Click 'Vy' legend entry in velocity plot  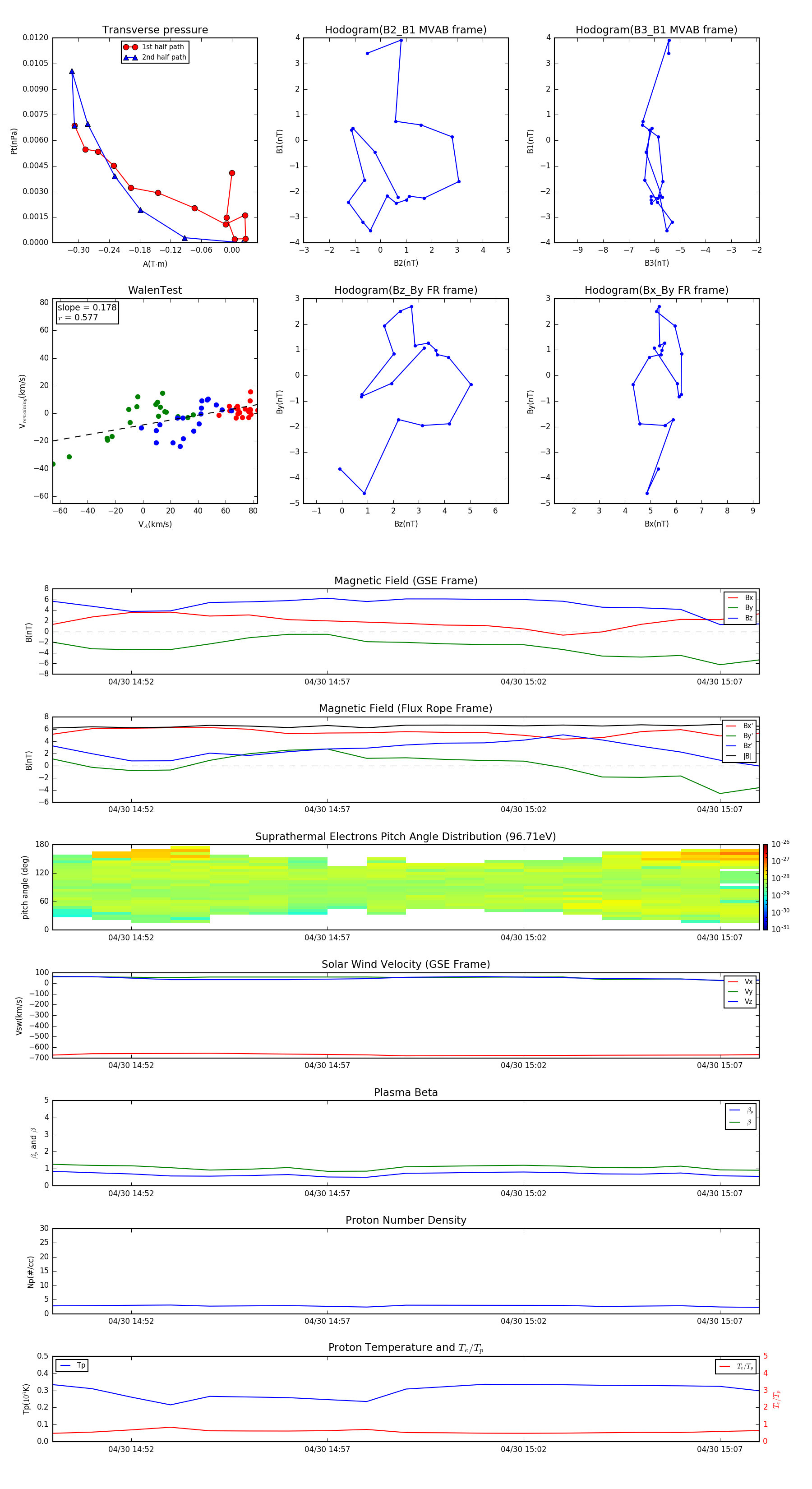click(740, 991)
